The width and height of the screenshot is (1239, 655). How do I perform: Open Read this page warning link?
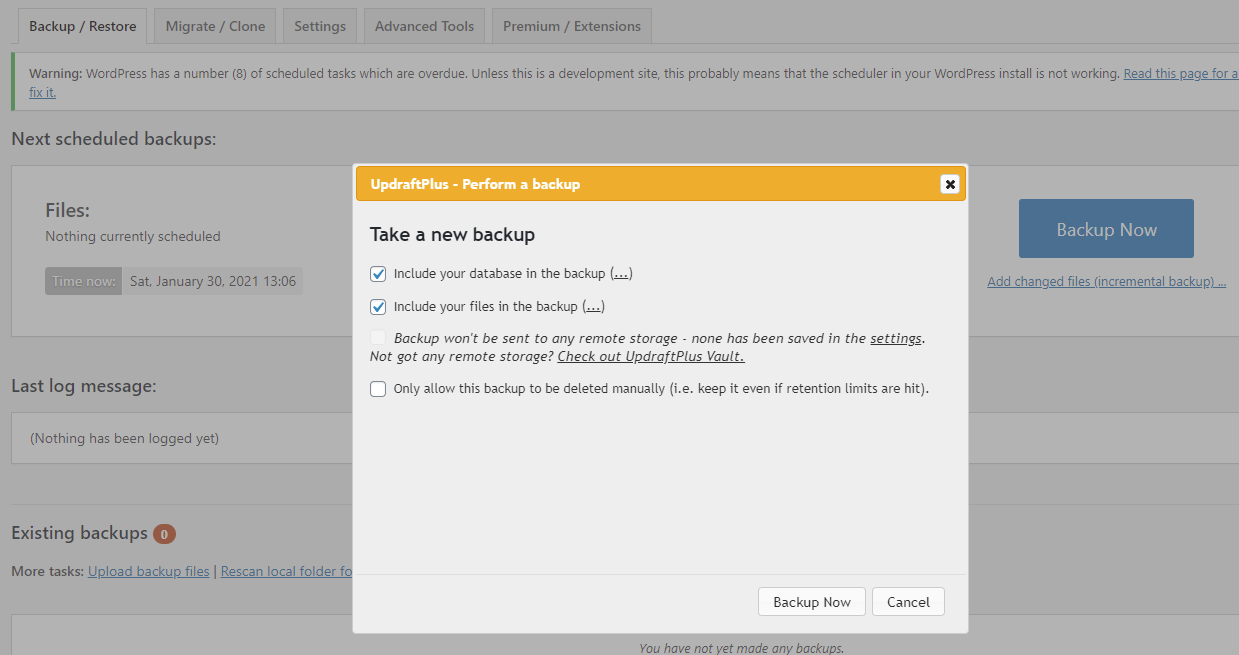(x=1181, y=74)
